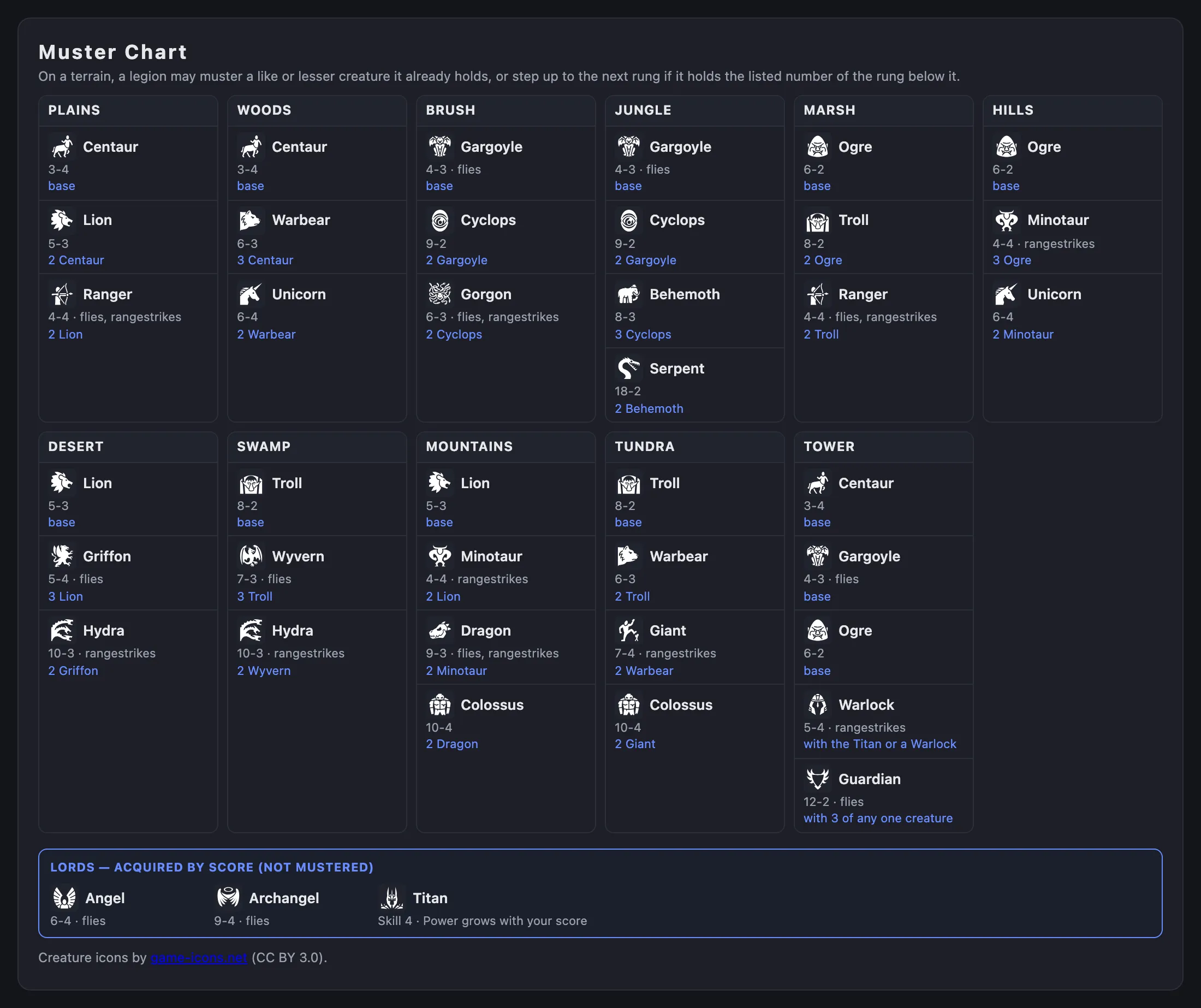Click the Angel lord icon

(64, 898)
